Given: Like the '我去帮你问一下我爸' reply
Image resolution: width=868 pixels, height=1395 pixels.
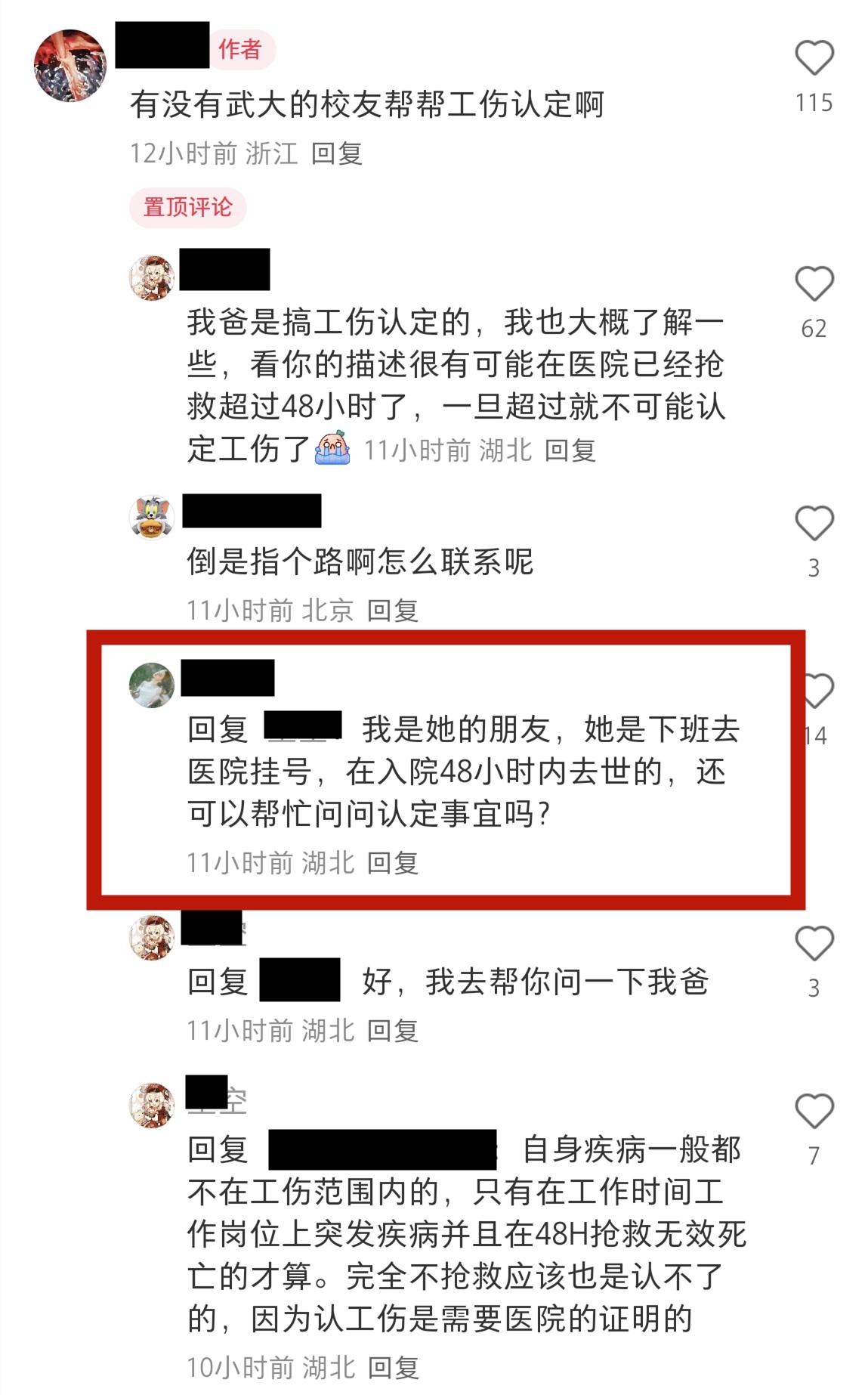Looking at the screenshot, I should click(814, 943).
